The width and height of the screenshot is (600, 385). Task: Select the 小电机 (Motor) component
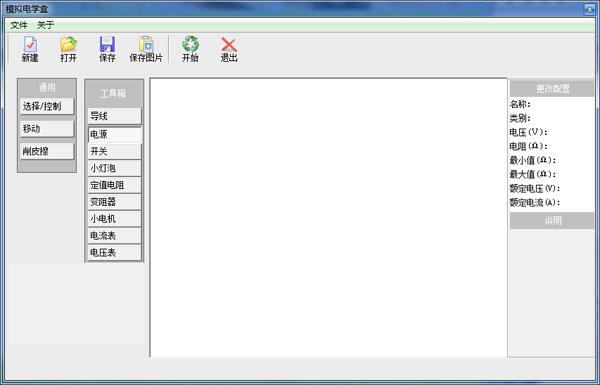114,219
